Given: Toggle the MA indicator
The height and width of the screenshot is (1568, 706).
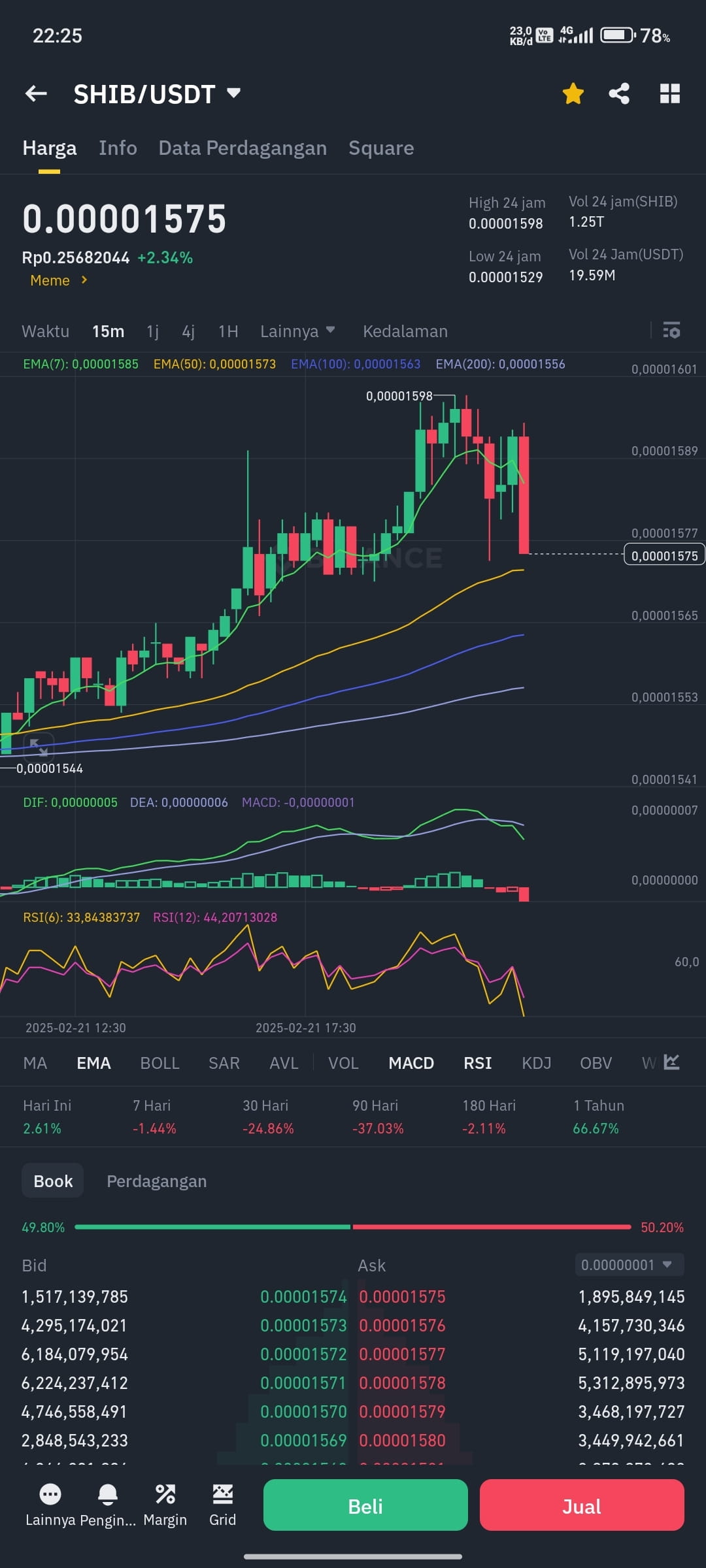Looking at the screenshot, I should 35,1063.
